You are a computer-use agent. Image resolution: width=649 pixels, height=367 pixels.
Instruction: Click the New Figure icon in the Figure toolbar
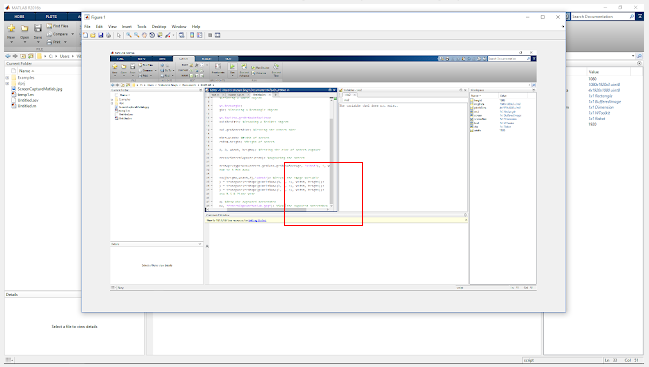click(85, 35)
